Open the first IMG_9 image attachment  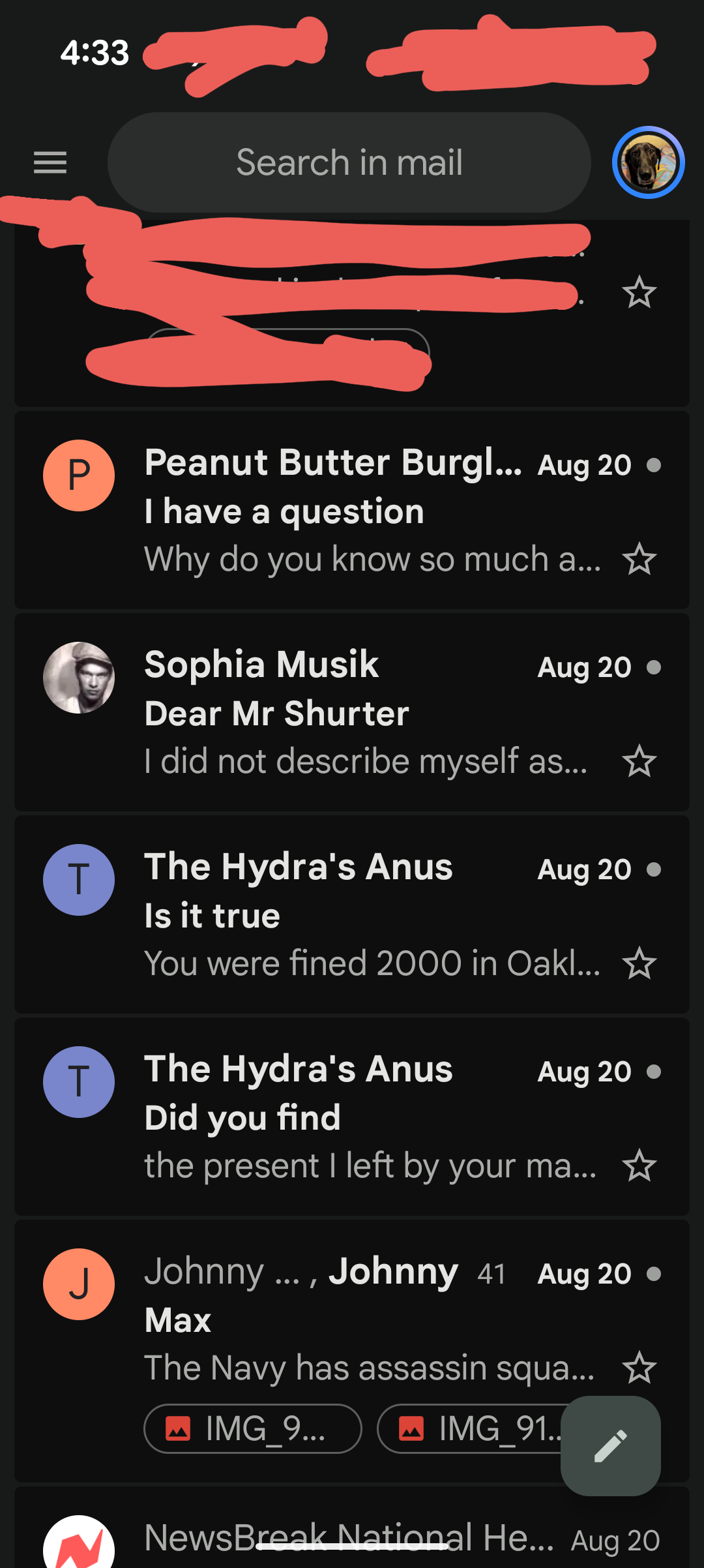pyautogui.click(x=253, y=1428)
